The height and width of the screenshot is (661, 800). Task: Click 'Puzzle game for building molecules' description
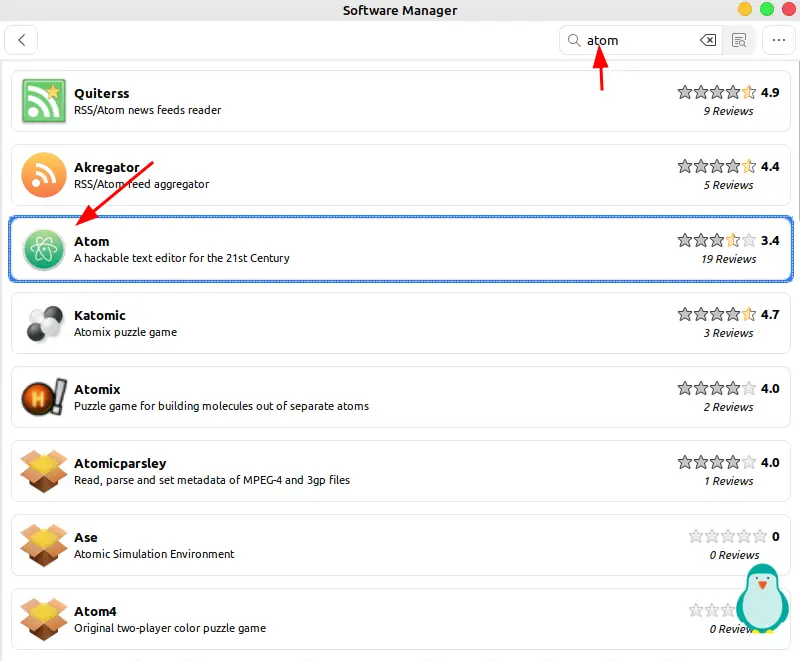221,406
